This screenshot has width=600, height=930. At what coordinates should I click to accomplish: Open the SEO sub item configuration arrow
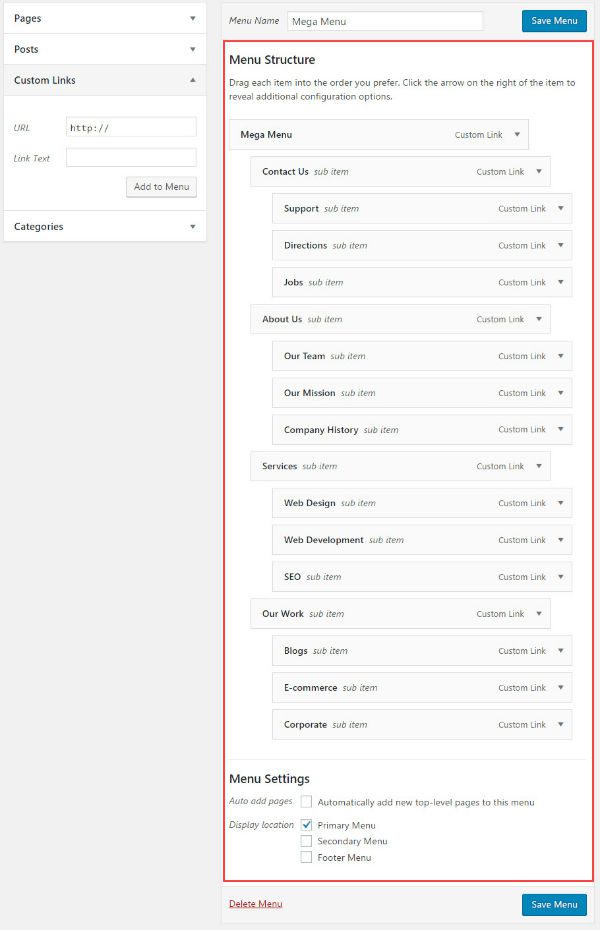coord(561,577)
